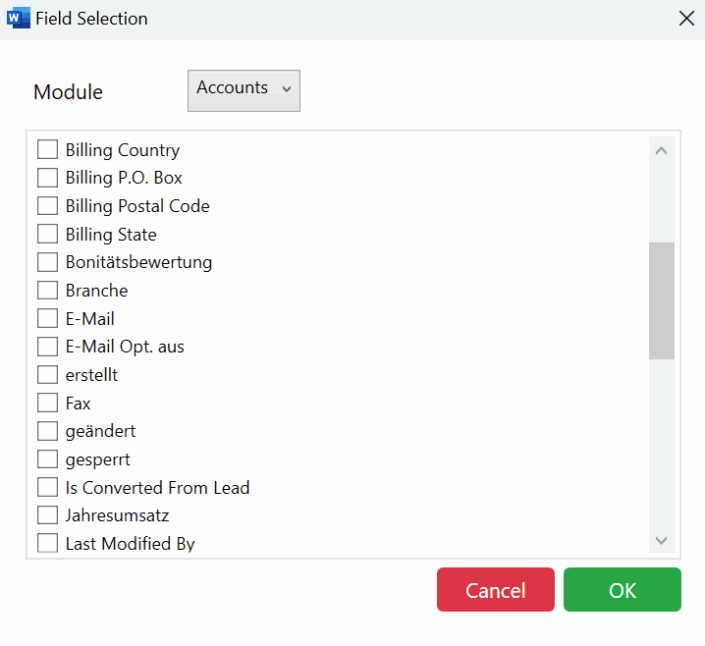This screenshot has height=646, width=705.
Task: Toggle the Branche checkbox
Action: [x=47, y=290]
